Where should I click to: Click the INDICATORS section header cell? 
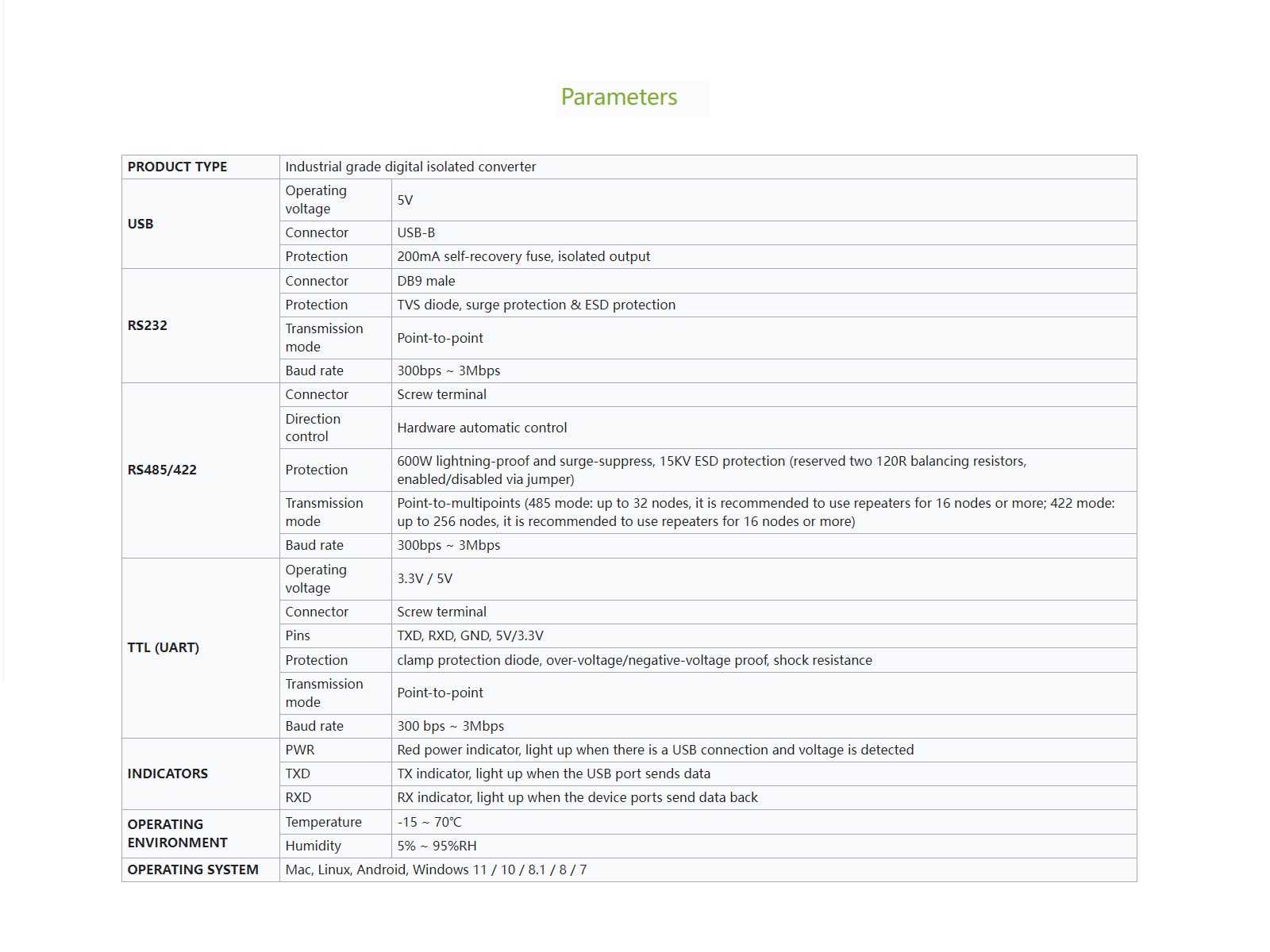(x=167, y=773)
